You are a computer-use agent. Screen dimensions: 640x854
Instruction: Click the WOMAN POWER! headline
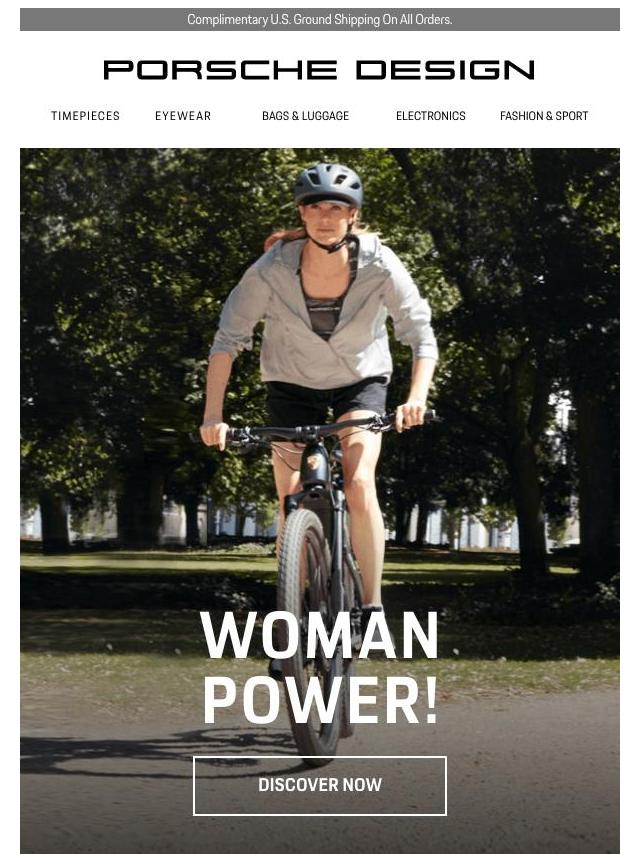point(320,667)
